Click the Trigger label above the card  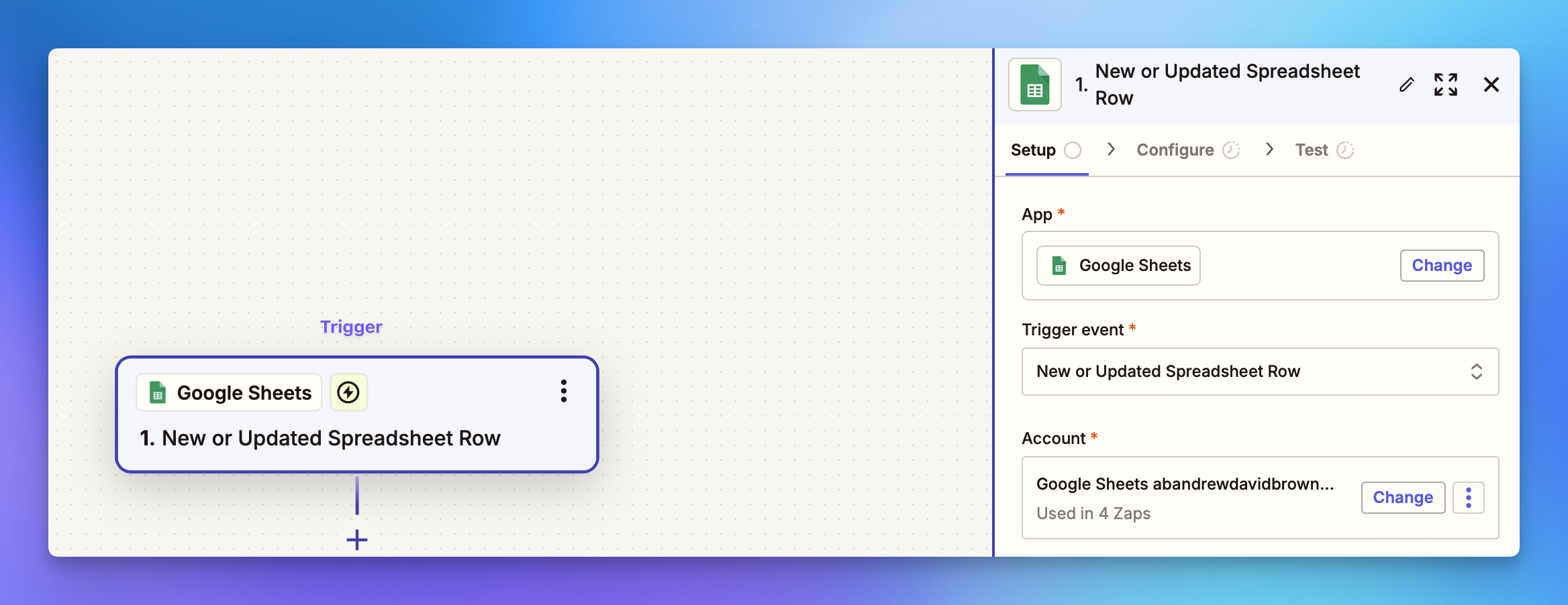pos(351,327)
